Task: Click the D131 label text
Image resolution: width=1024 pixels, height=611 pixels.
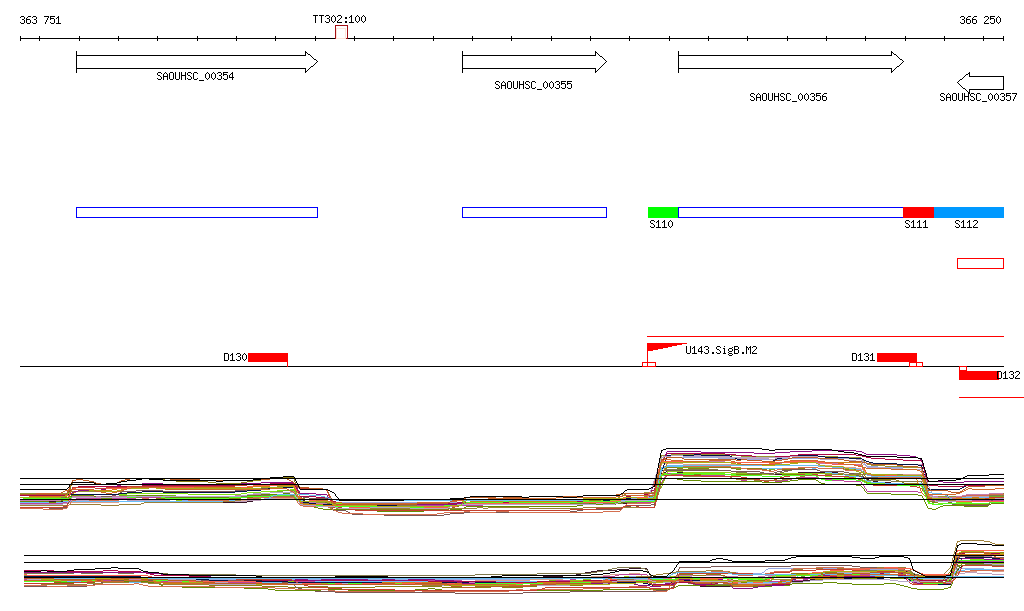Action: [863, 358]
